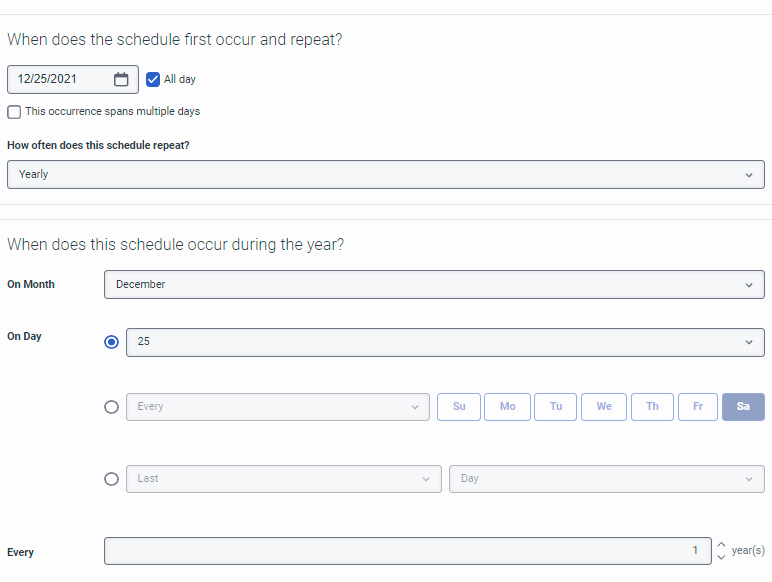Decrease the year interval with down arrow

tap(721, 557)
